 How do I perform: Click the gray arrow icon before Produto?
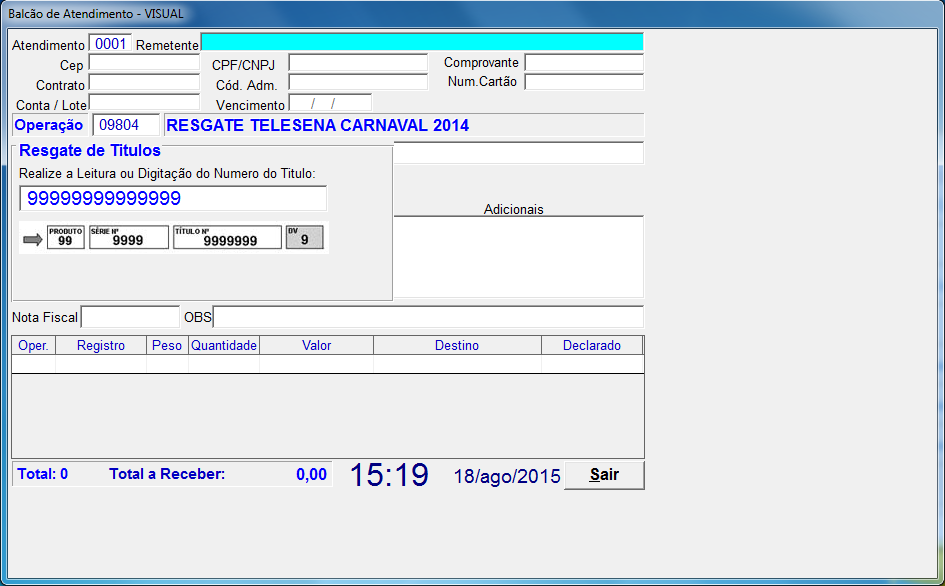[33, 240]
